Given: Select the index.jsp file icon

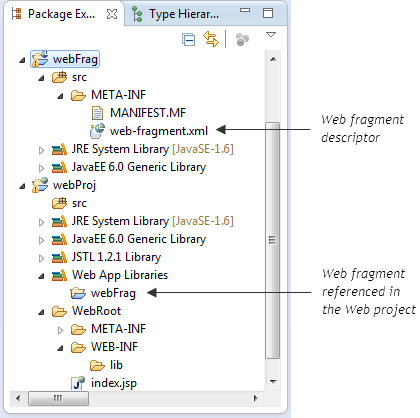Looking at the screenshot, I should tap(78, 383).
